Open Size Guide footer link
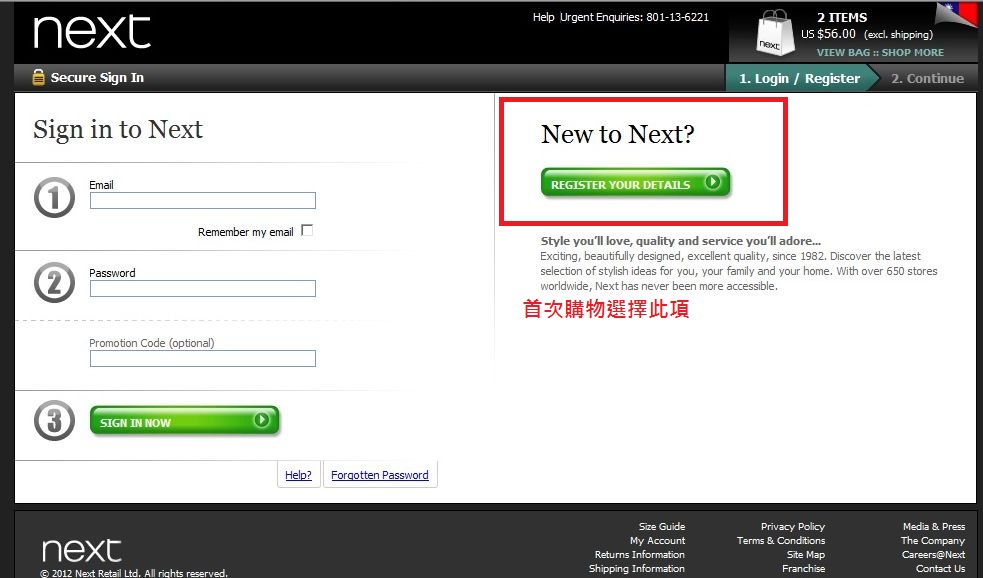The height and width of the screenshot is (578, 983). (x=662, y=527)
